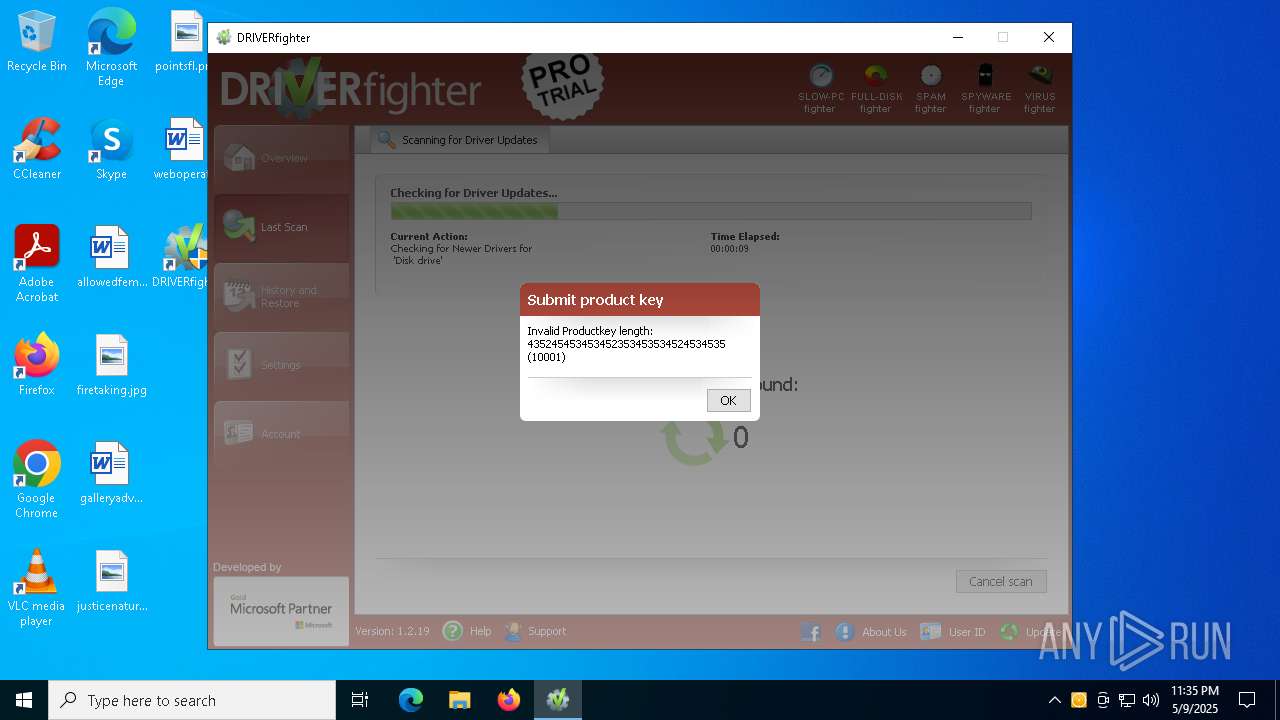Click the DRIVERfighter logo
Image resolution: width=1280 pixels, height=720 pixels.
(x=351, y=87)
